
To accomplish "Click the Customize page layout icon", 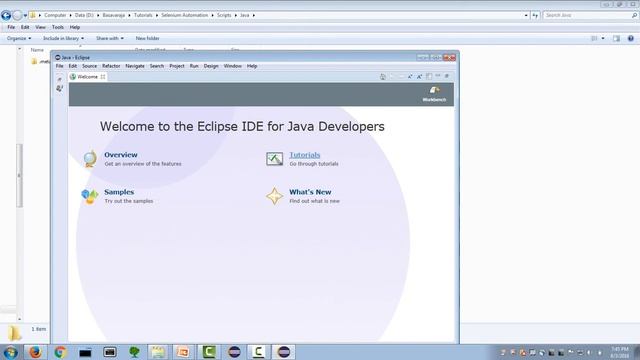I will 429,77.
